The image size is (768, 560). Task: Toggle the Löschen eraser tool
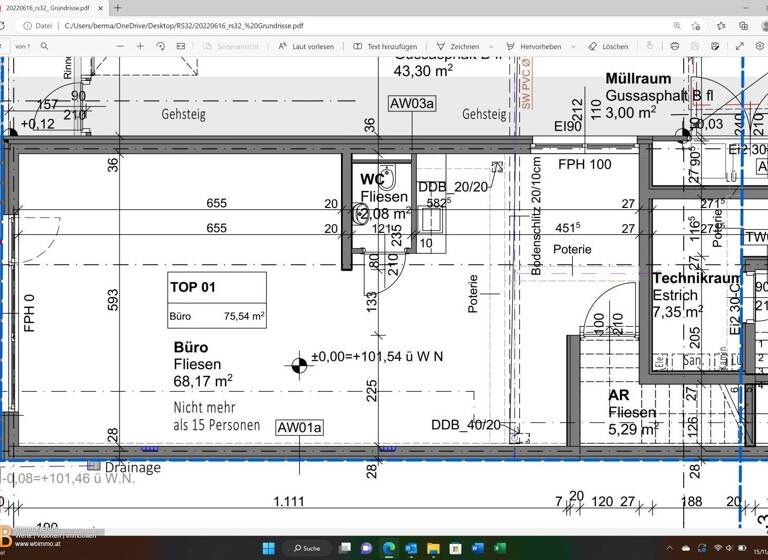608,46
